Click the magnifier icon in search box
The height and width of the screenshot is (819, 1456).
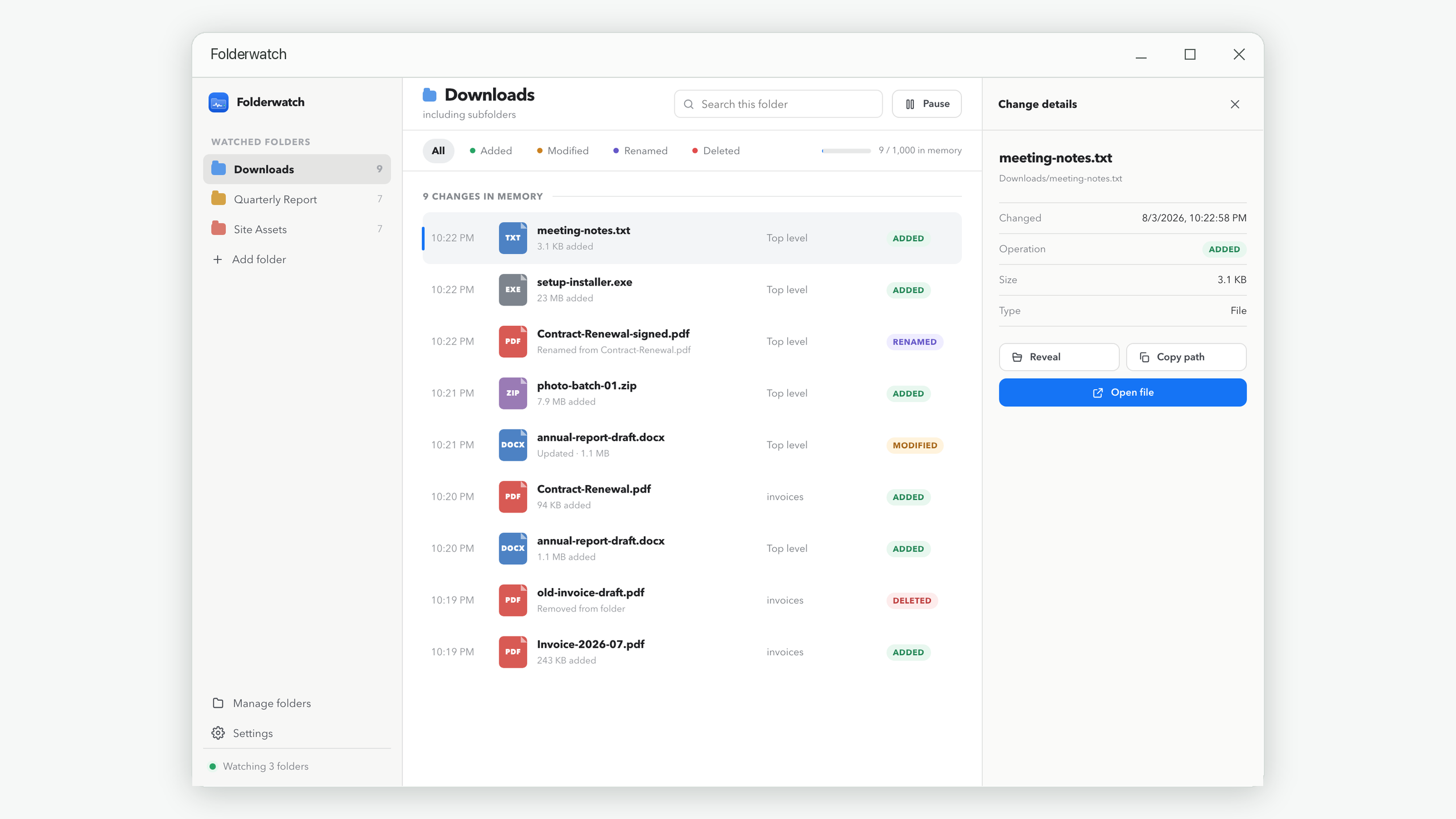click(688, 104)
